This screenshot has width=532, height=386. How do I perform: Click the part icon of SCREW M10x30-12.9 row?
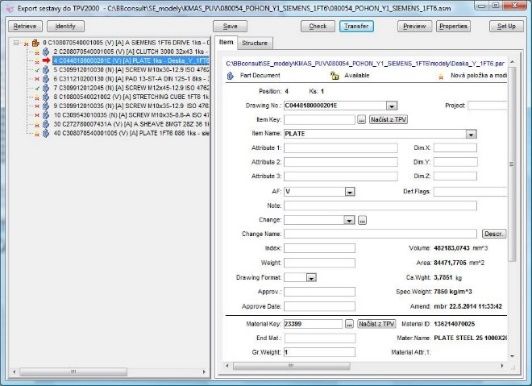(x=46, y=70)
